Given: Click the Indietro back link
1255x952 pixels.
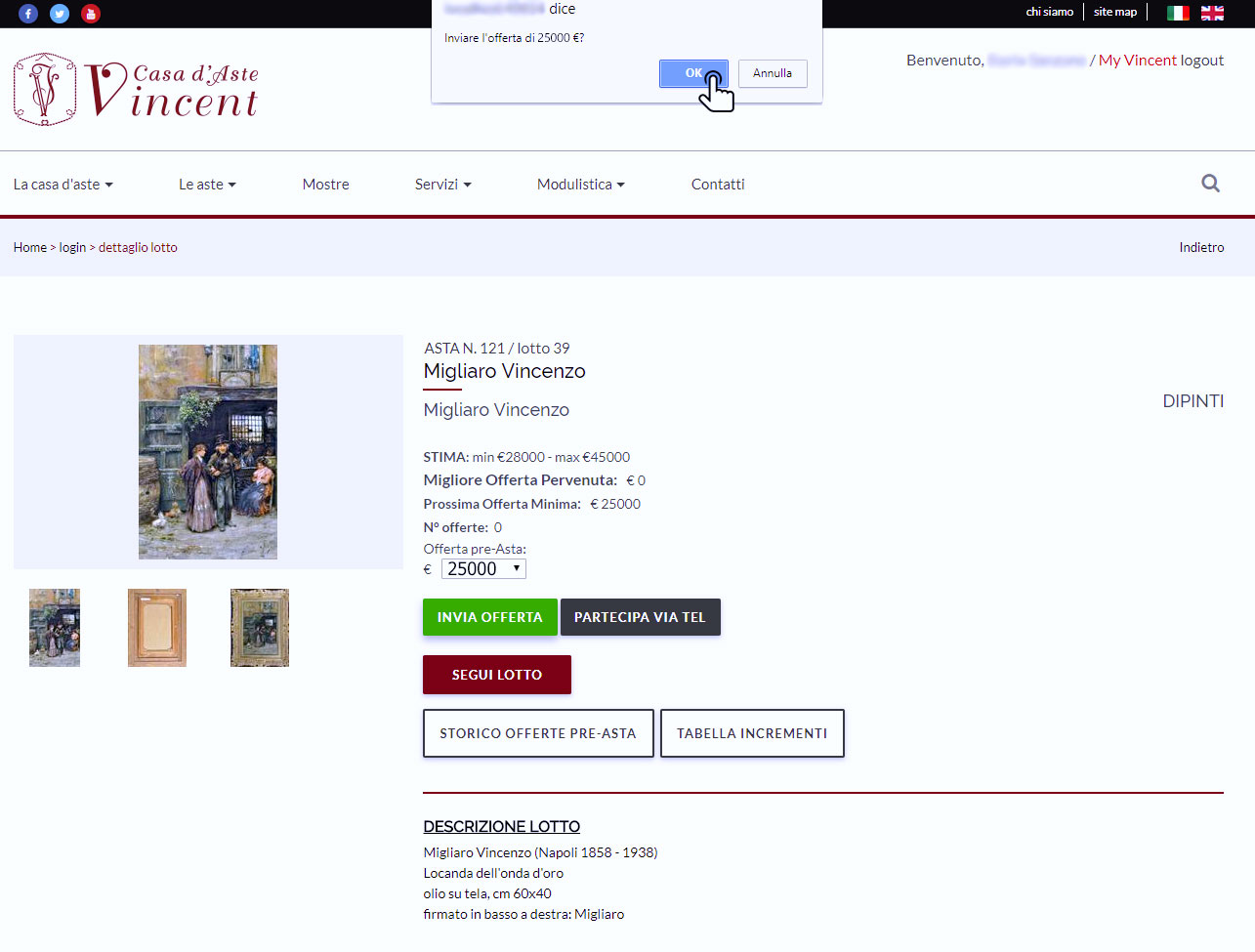Looking at the screenshot, I should pos(1201,248).
